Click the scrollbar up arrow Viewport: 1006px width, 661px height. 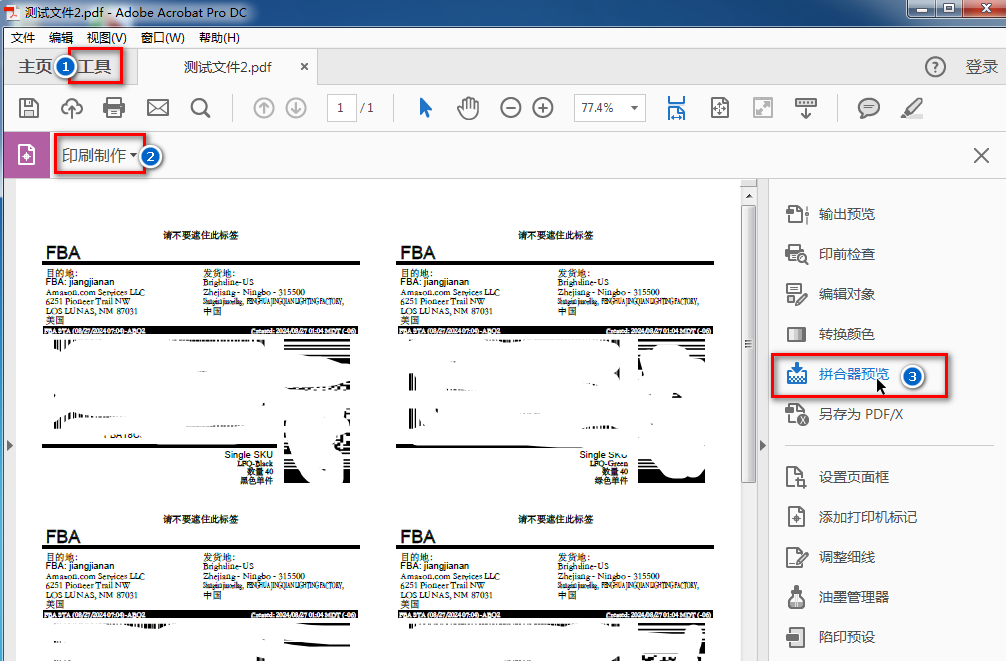tap(748, 195)
